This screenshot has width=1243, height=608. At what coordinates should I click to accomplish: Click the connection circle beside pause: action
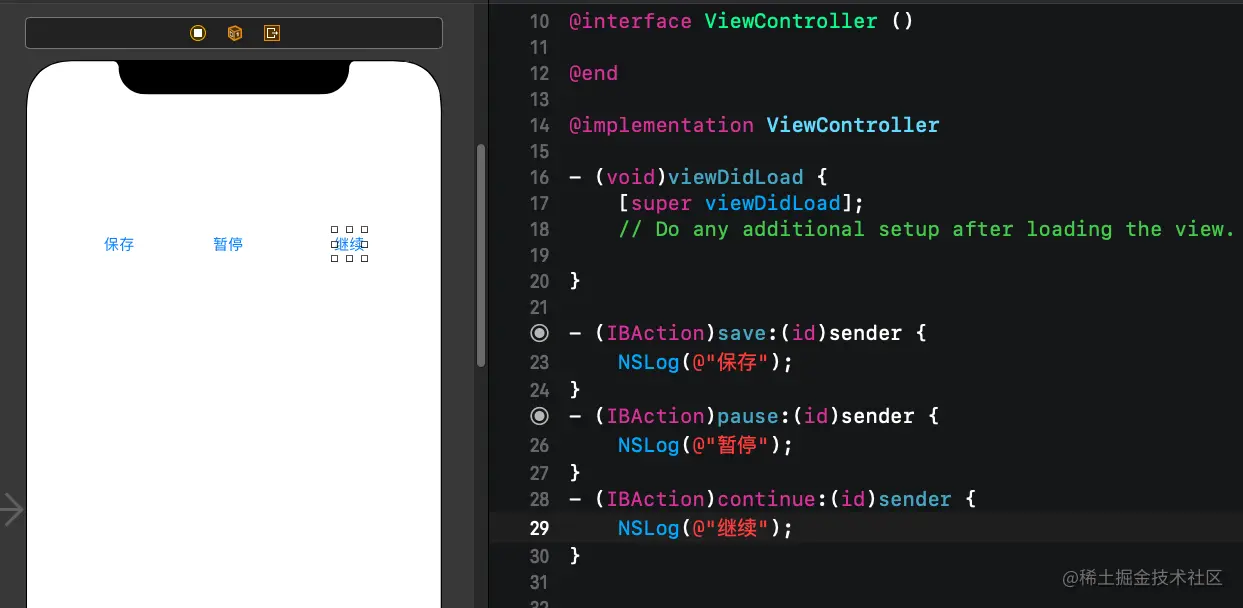coord(539,416)
